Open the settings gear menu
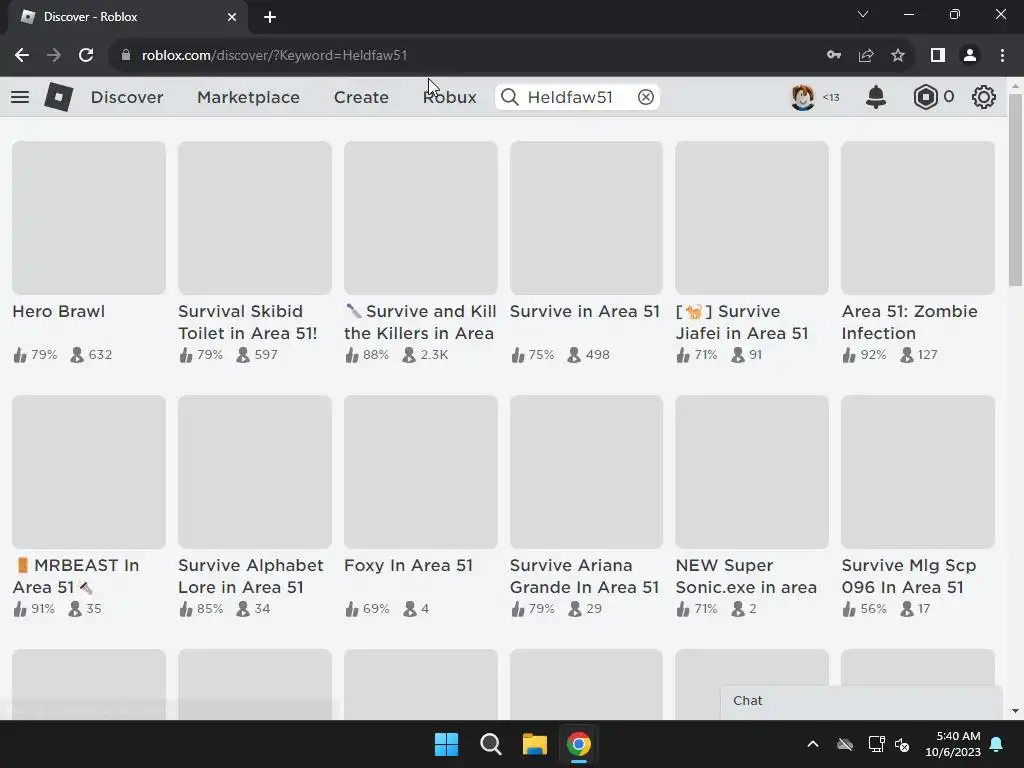The image size is (1024, 768). pos(984,97)
